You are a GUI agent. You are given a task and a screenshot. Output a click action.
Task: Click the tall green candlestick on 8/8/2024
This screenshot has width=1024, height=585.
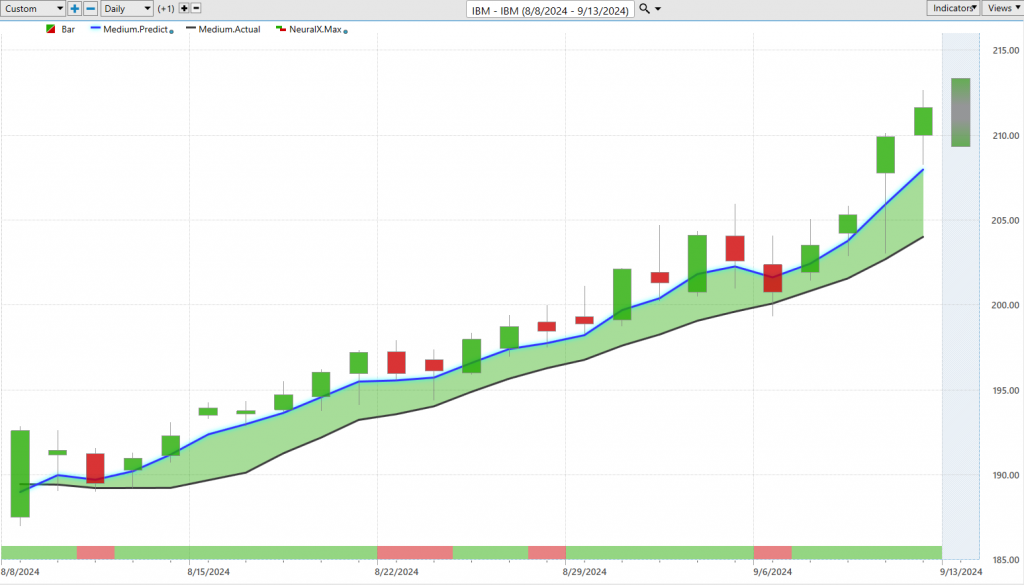20,474
